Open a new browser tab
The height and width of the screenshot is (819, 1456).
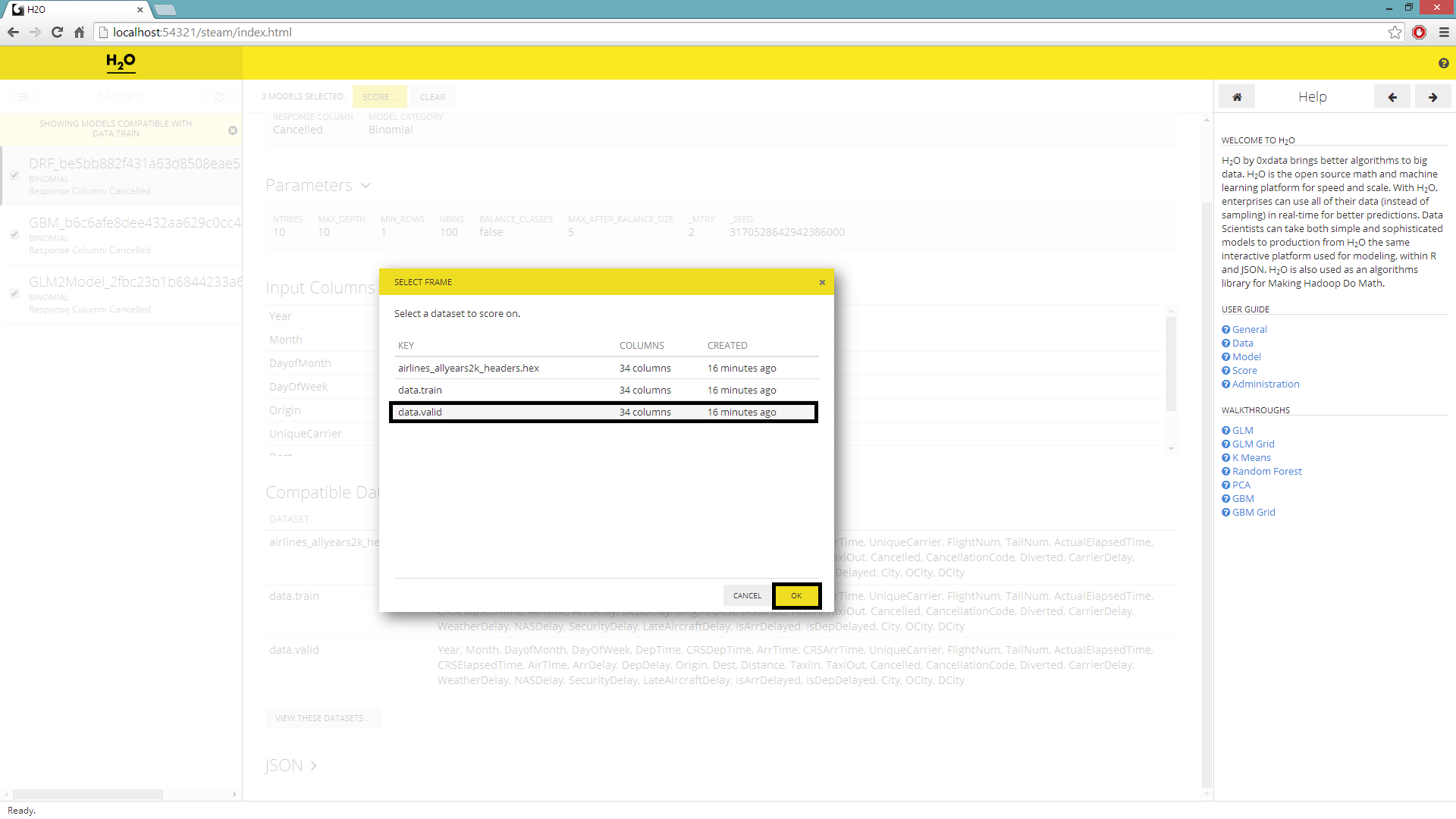pyautogui.click(x=165, y=10)
